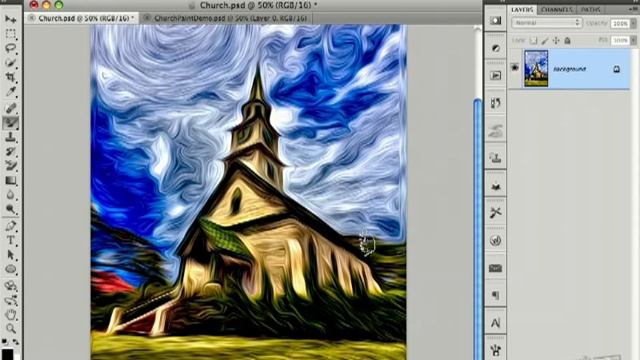Viewport: 640px width, 360px height.
Task: Reset default or swap colors icons
Action: pyautogui.click(x=11, y=341)
